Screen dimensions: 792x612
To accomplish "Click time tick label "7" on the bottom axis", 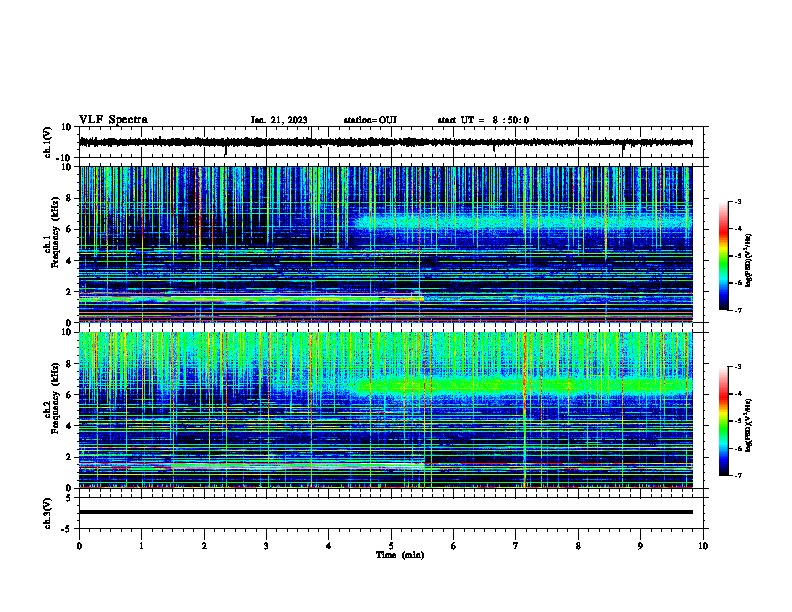I will (x=516, y=546).
